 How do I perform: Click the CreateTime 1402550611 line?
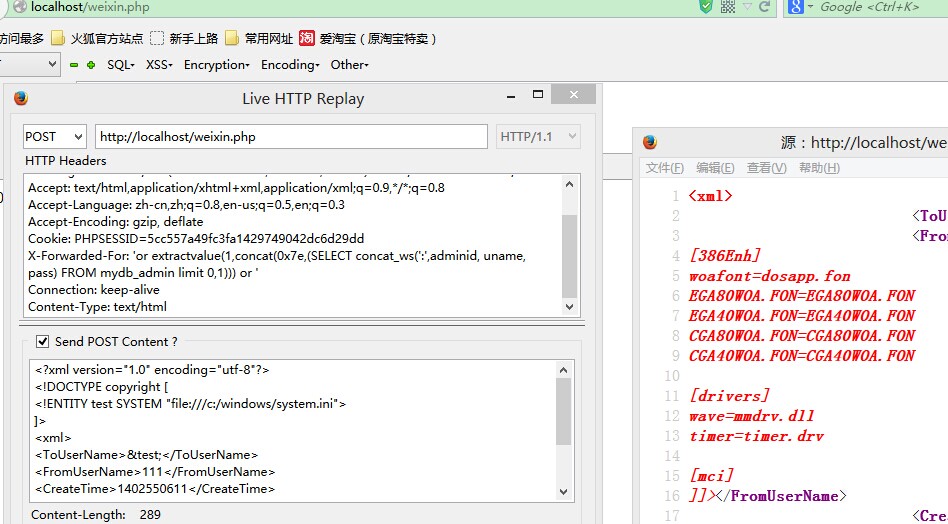click(155, 488)
